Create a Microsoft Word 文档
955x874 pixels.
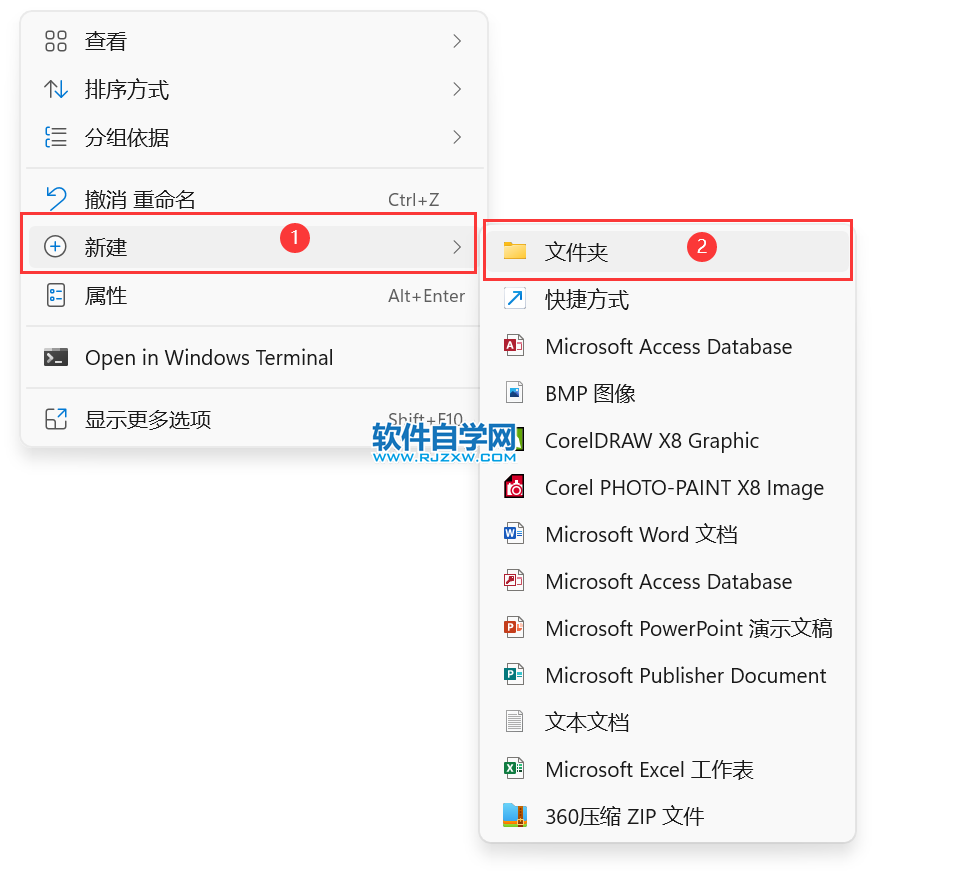point(668,534)
